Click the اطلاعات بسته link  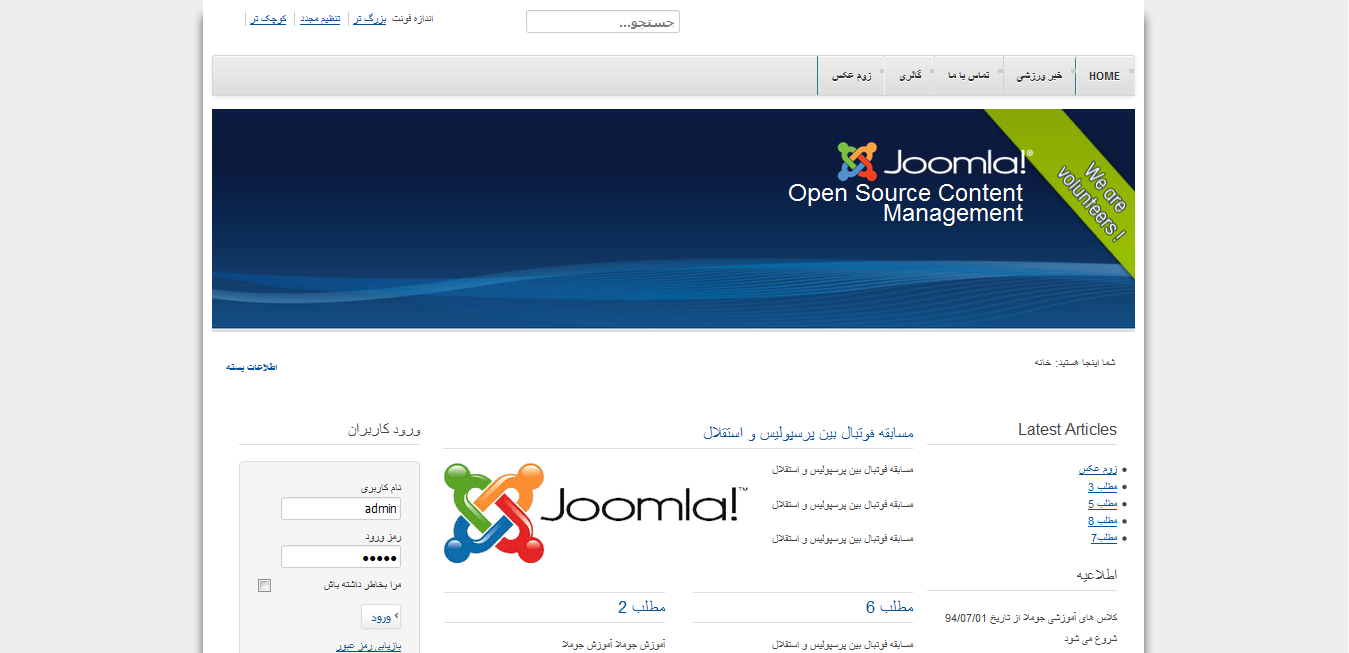tap(251, 367)
